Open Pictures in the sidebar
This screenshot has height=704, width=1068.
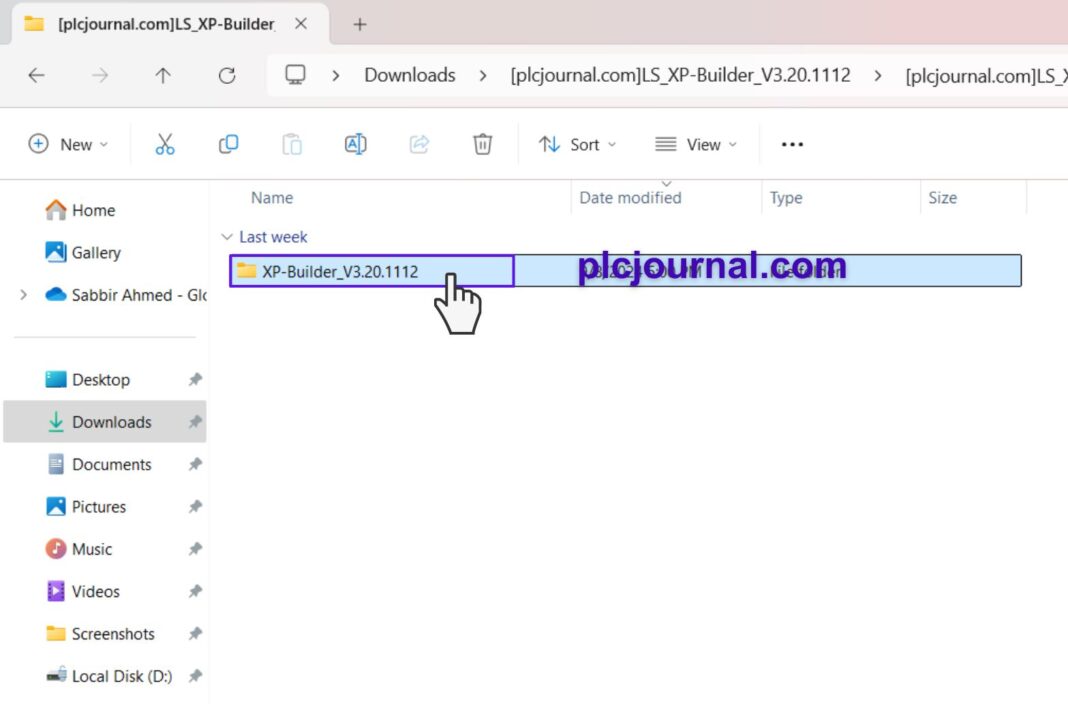(x=86, y=507)
